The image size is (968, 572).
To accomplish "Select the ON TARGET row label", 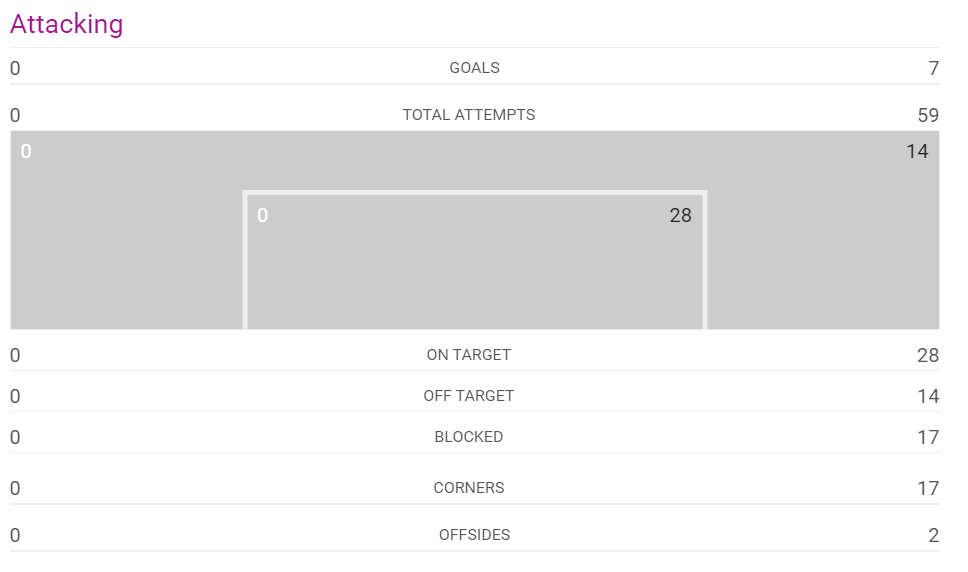I will (x=468, y=355).
